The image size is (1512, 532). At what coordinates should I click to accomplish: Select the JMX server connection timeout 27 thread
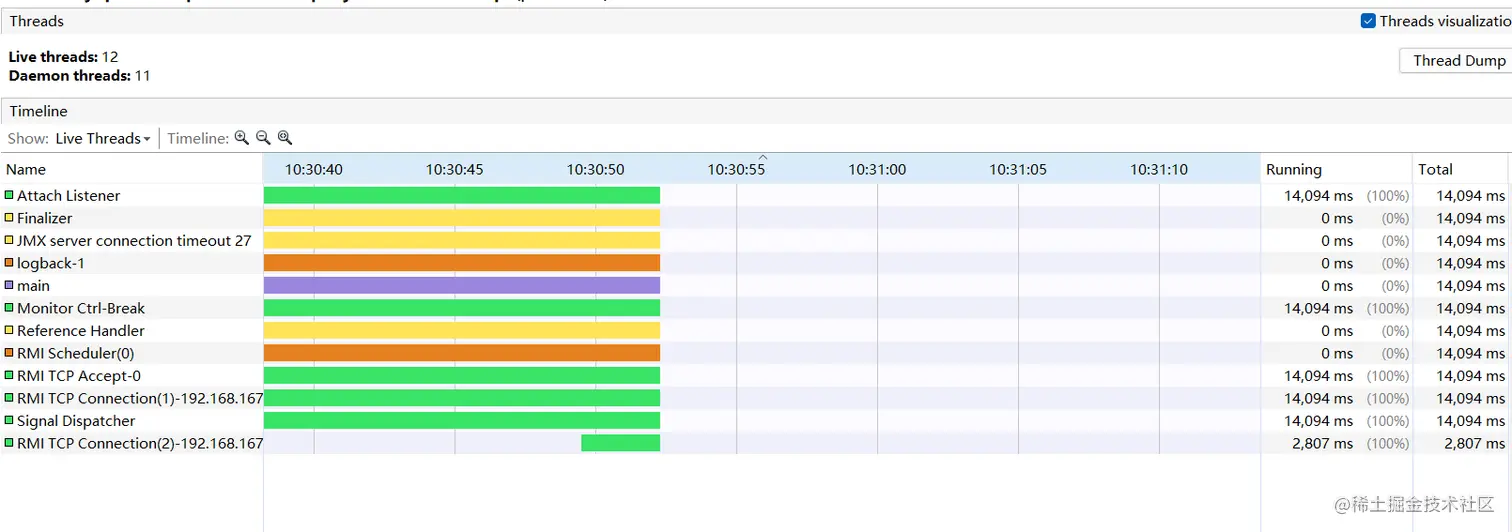click(x=134, y=241)
